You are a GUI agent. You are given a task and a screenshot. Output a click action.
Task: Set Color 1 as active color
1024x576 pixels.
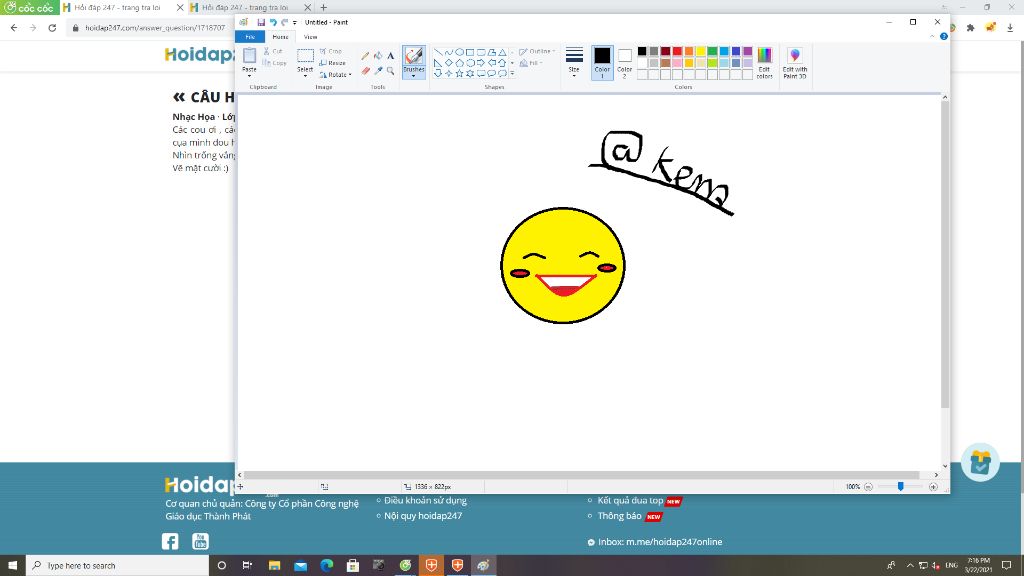(x=602, y=63)
